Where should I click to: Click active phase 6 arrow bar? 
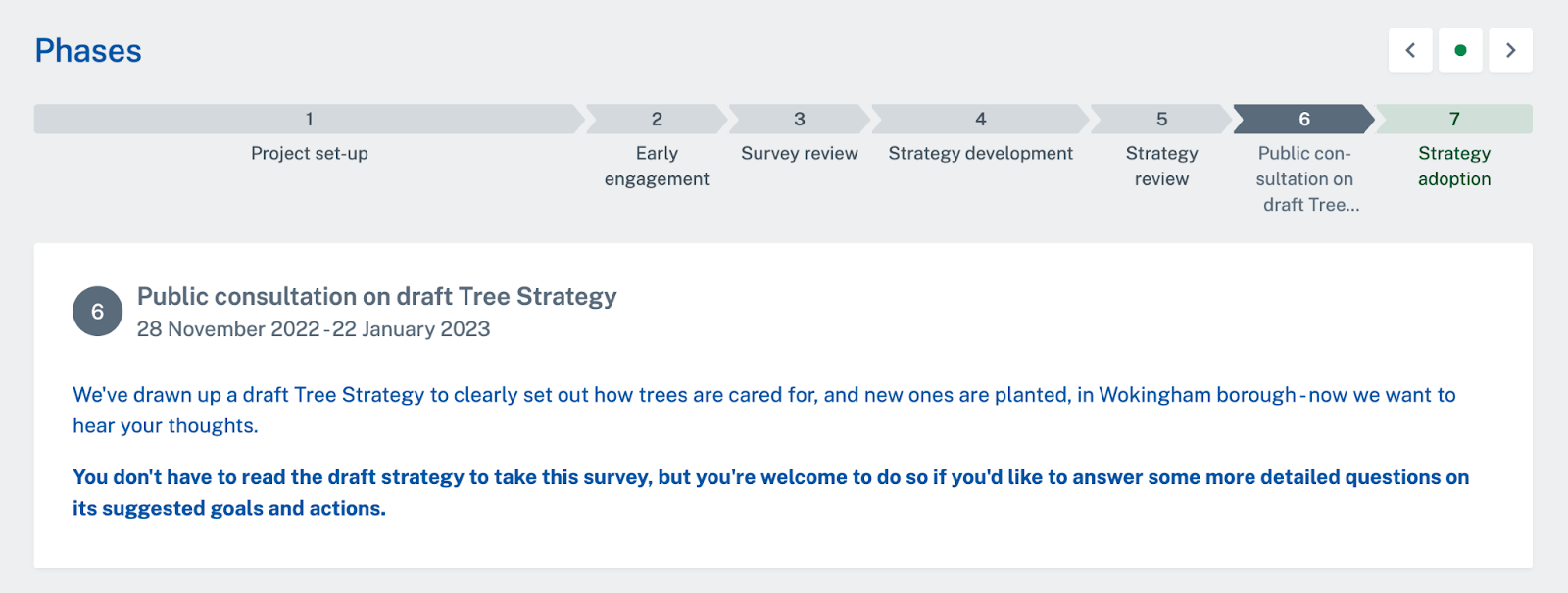(x=1303, y=119)
